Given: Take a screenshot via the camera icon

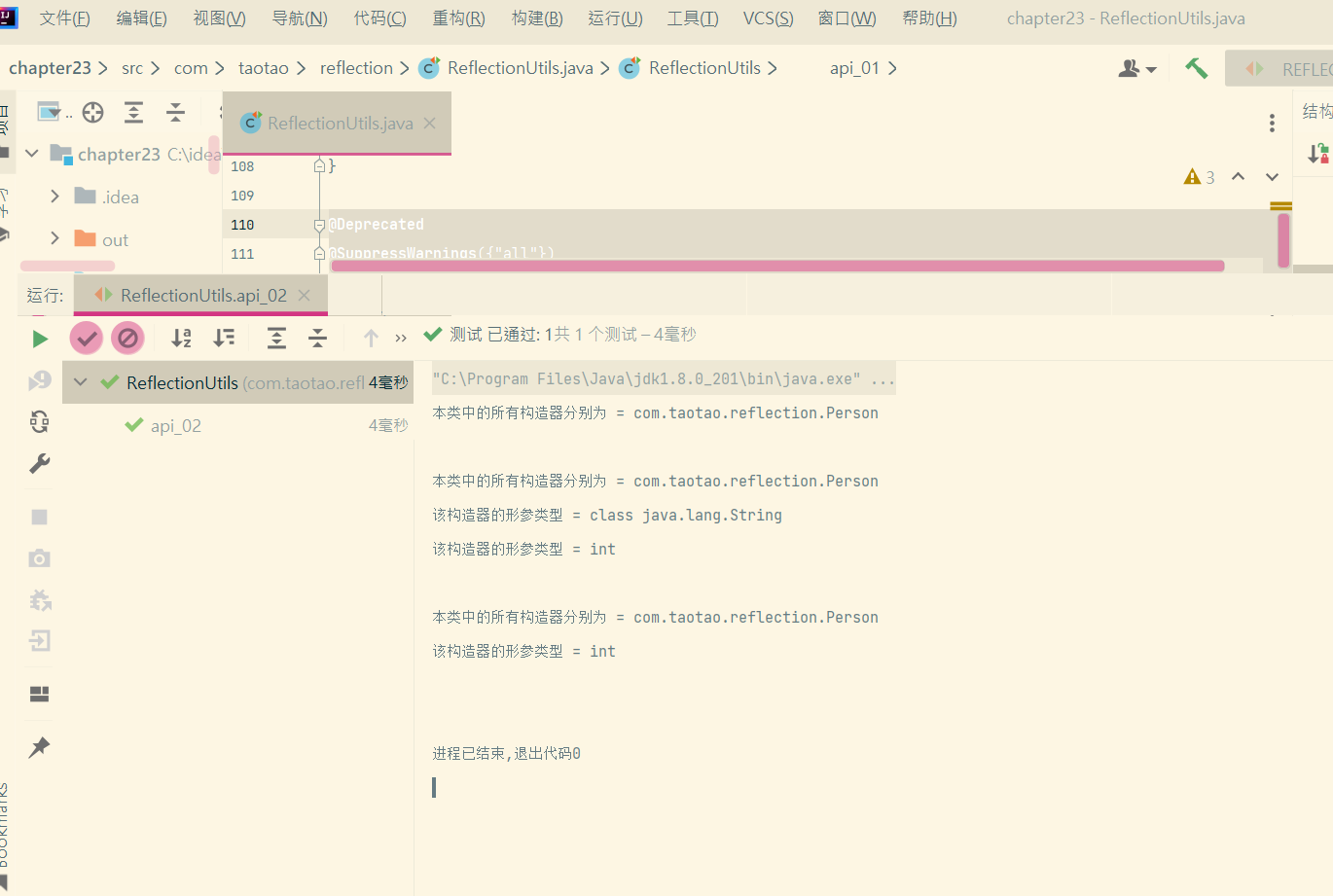Looking at the screenshot, I should click(39, 557).
